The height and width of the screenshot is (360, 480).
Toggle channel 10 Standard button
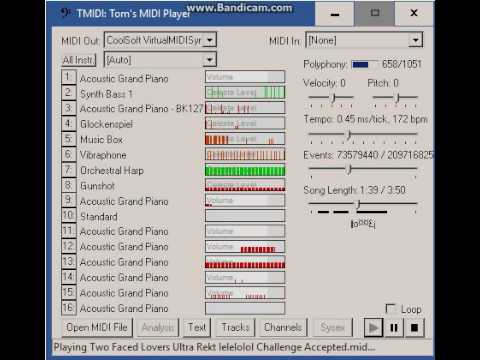click(69, 216)
